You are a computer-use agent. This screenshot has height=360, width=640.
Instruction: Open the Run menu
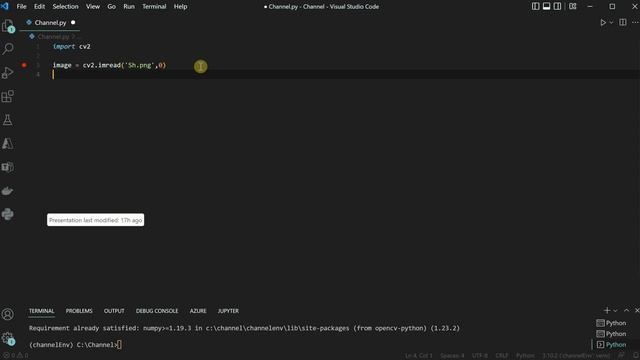click(x=129, y=7)
